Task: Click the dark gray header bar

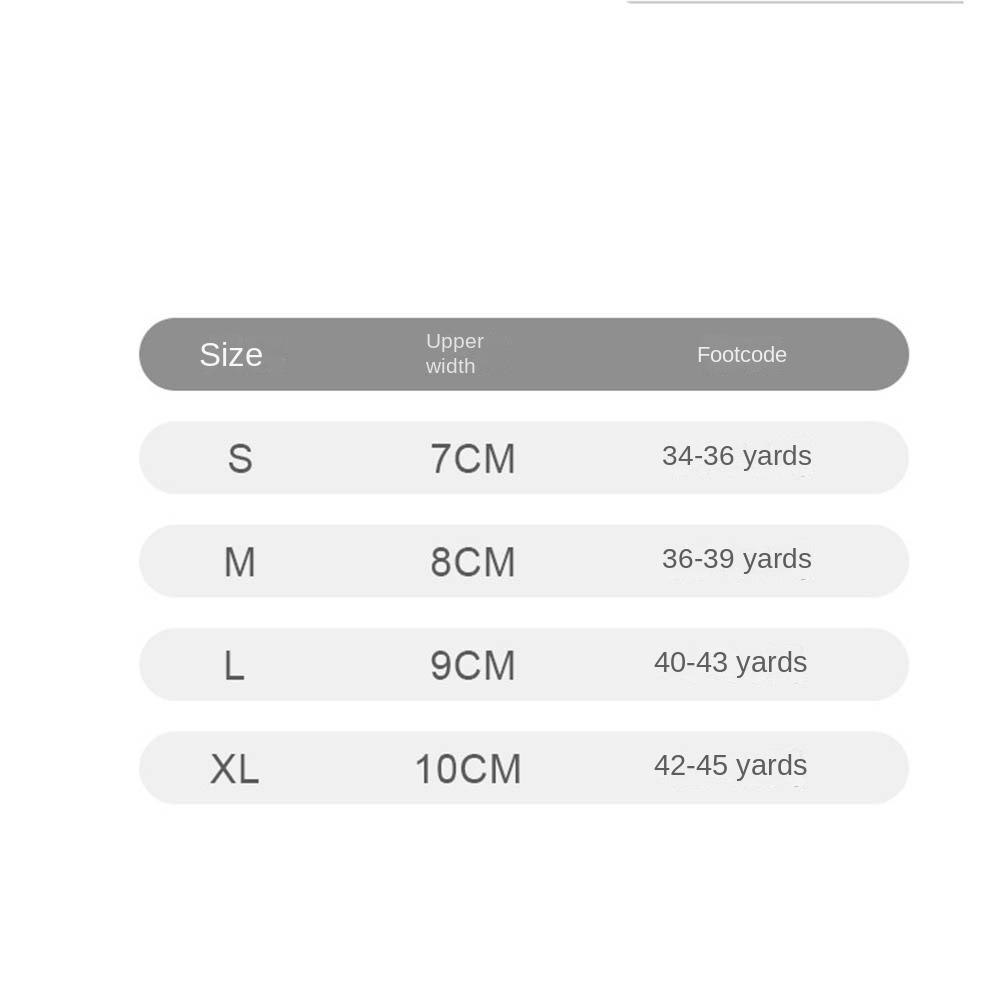Action: coord(524,354)
